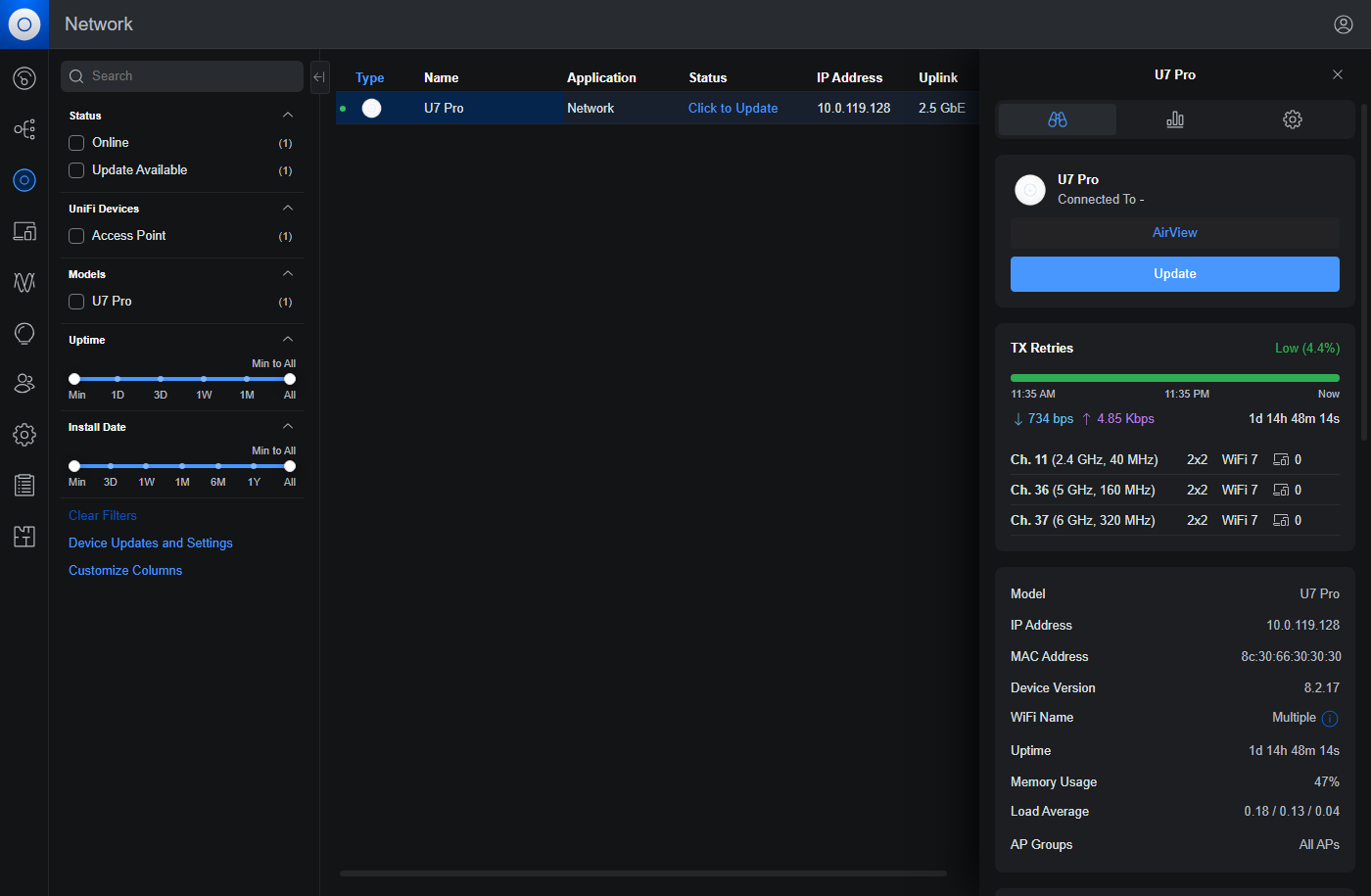The image size is (1371, 896).
Task: Check the U7 Pro model filter
Action: tap(76, 302)
